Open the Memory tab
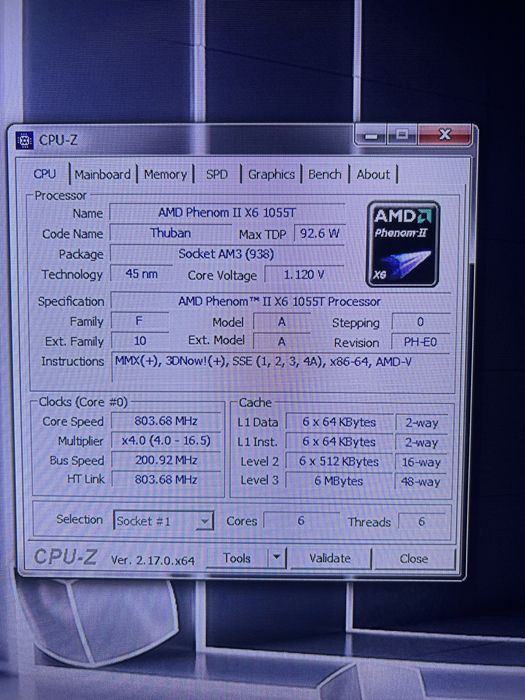 (x=165, y=174)
